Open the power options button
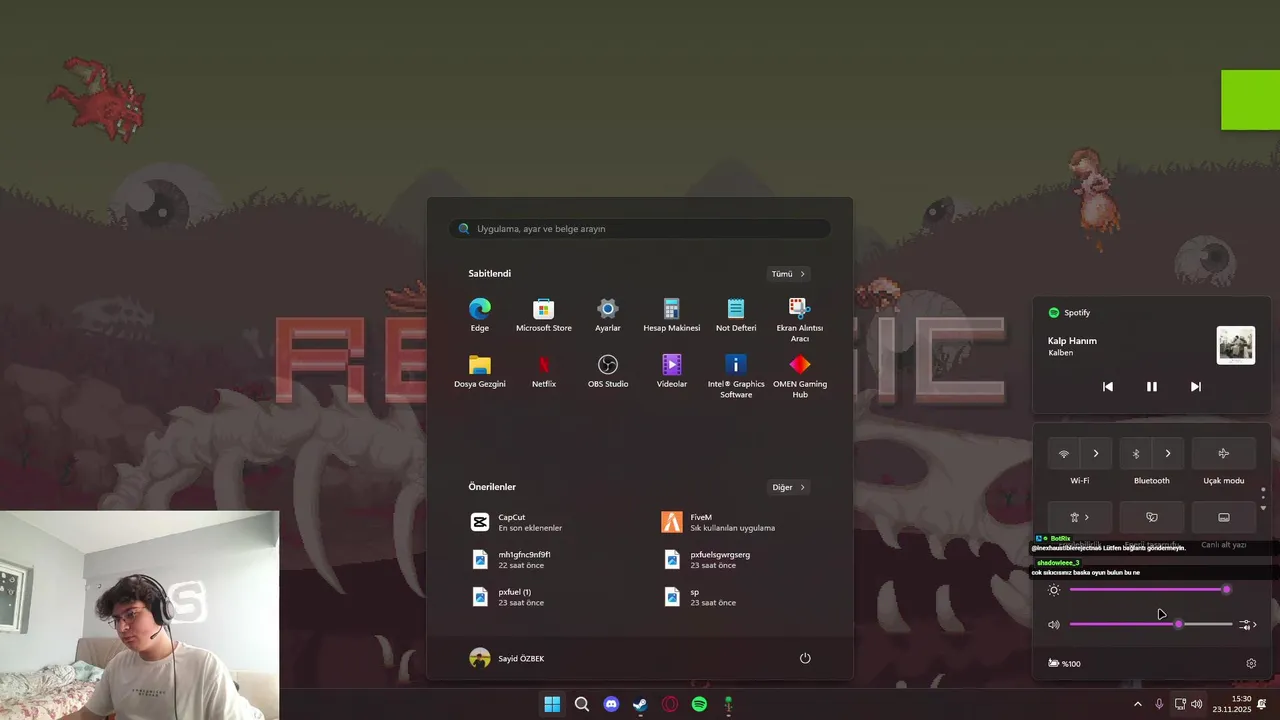The height and width of the screenshot is (720, 1280). coord(805,658)
